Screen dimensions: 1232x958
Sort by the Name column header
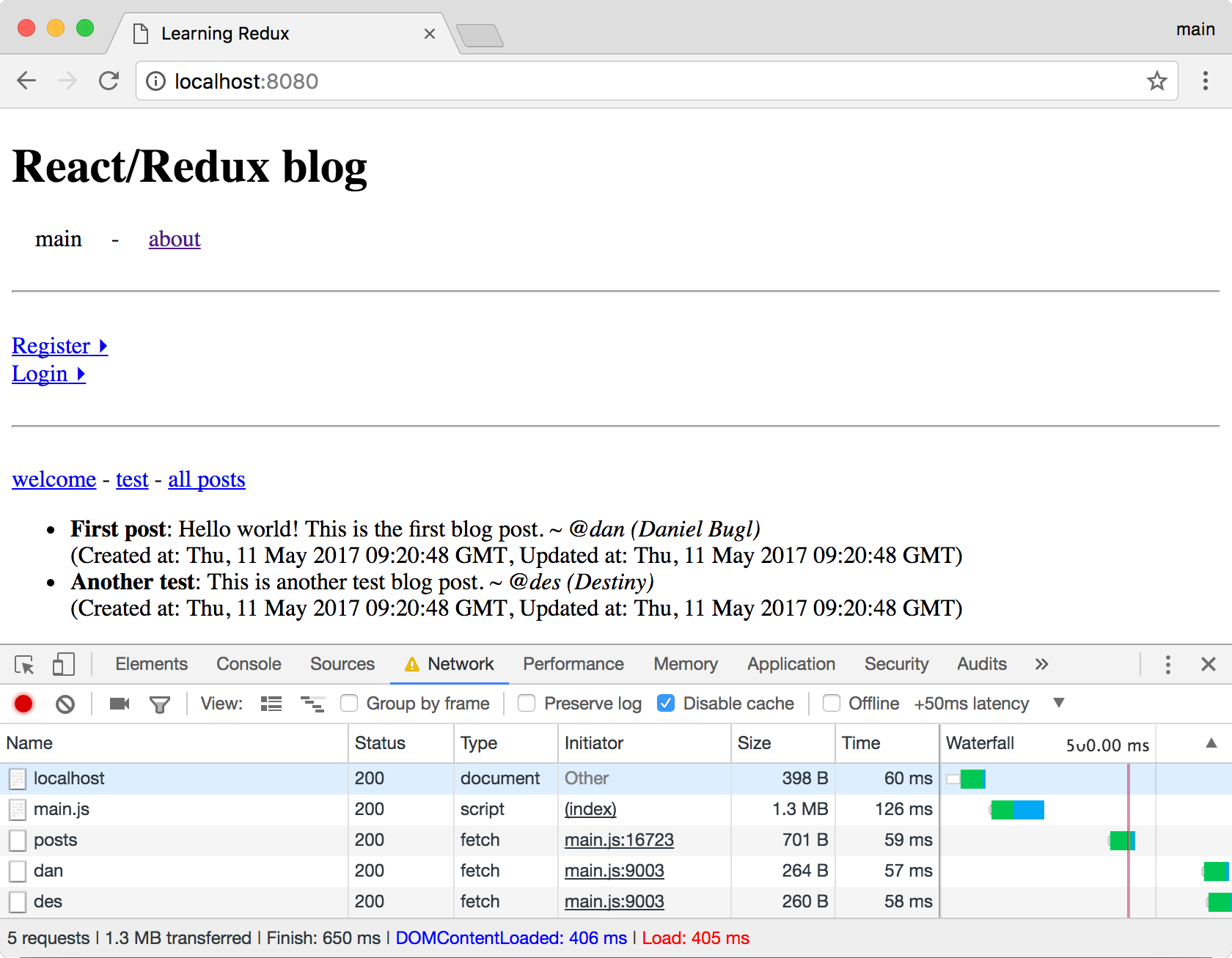(174, 743)
